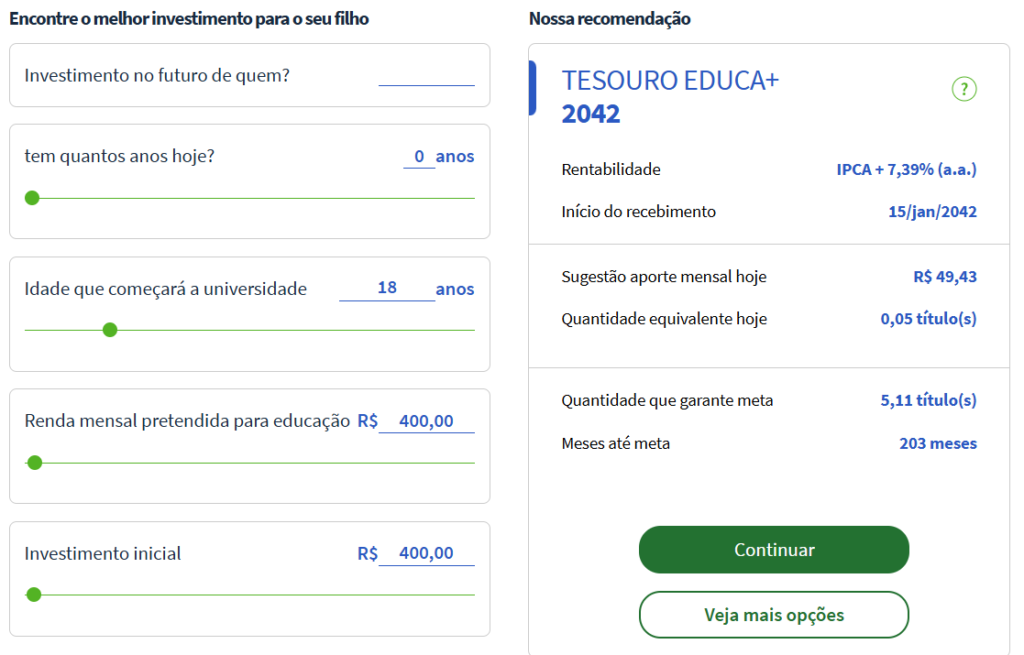Click the name field for investimento no futuro
Viewport: 1024px width, 655px height.
(426, 76)
